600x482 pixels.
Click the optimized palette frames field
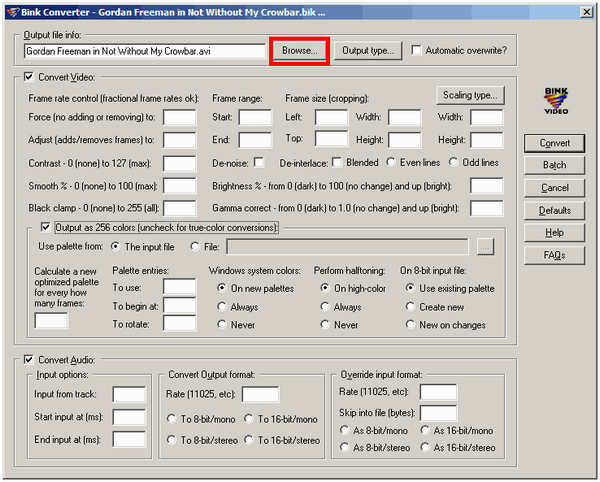click(x=51, y=321)
